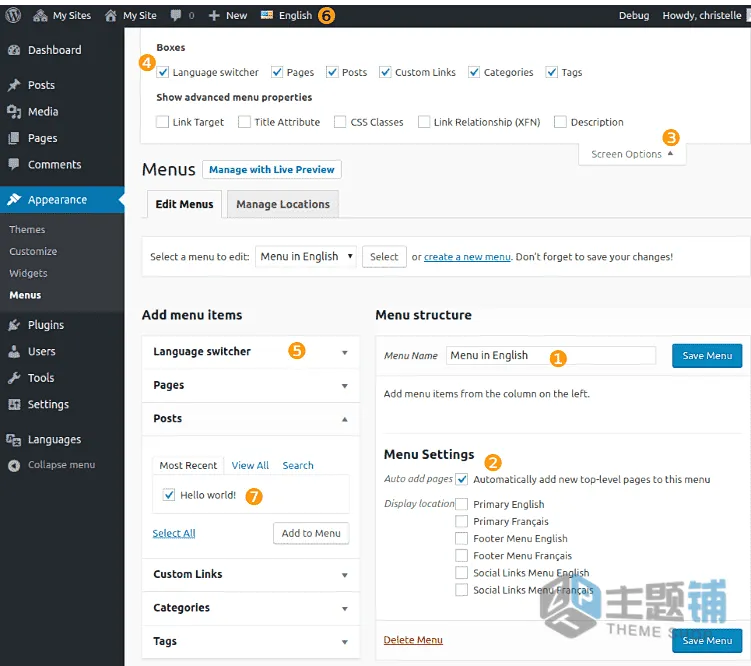Viewport: 751px width, 666px height.
Task: Switch to the View All posts tab
Action: tap(250, 465)
